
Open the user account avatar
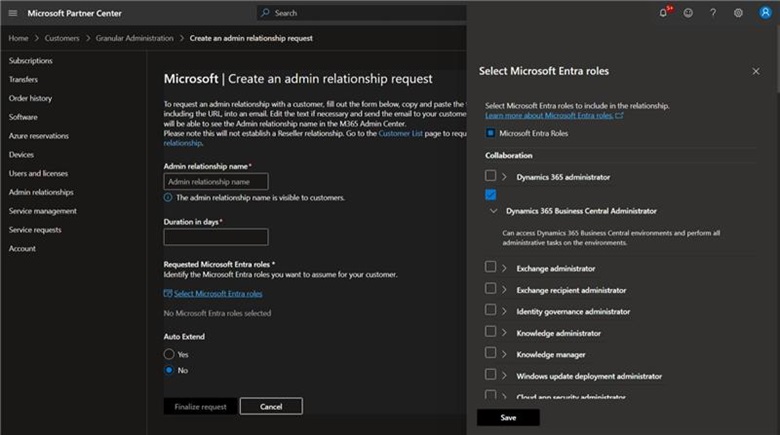click(765, 12)
